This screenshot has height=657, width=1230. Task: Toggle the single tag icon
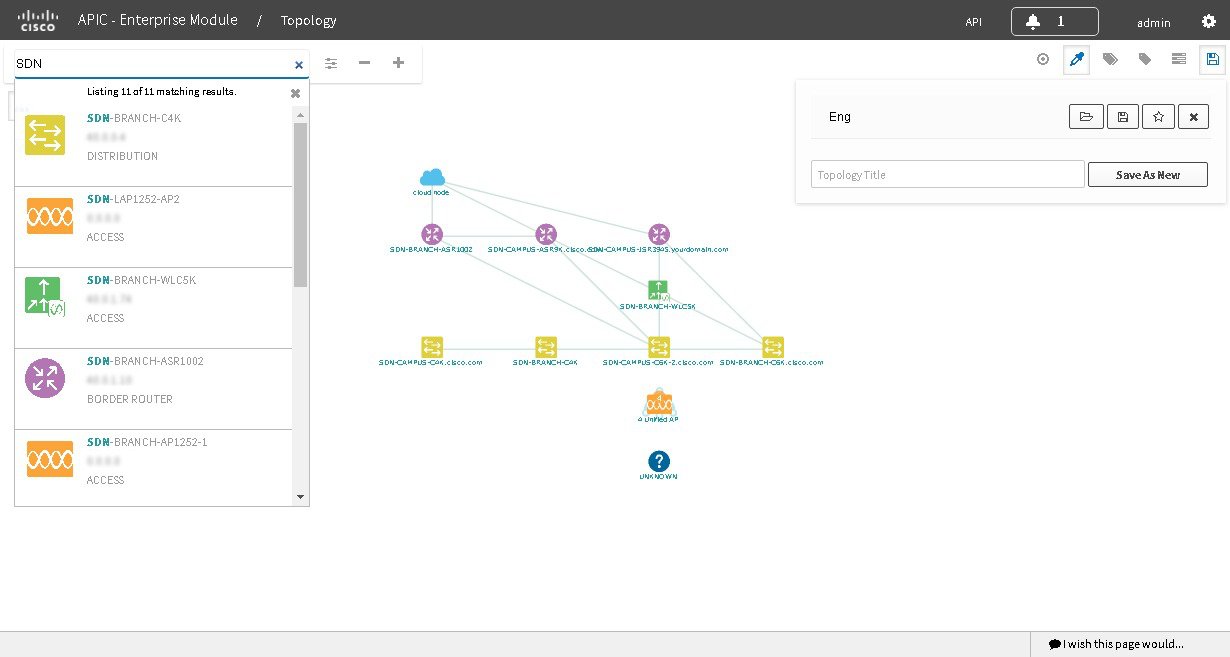pos(1145,60)
